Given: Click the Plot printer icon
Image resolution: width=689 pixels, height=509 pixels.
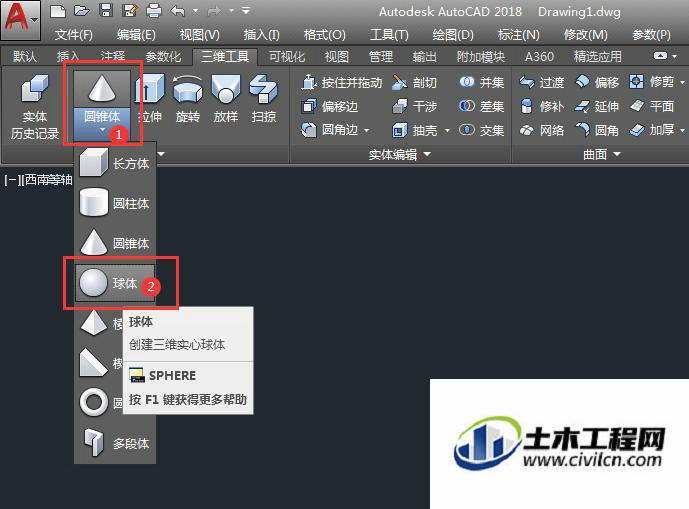Looking at the screenshot, I should (153, 11).
